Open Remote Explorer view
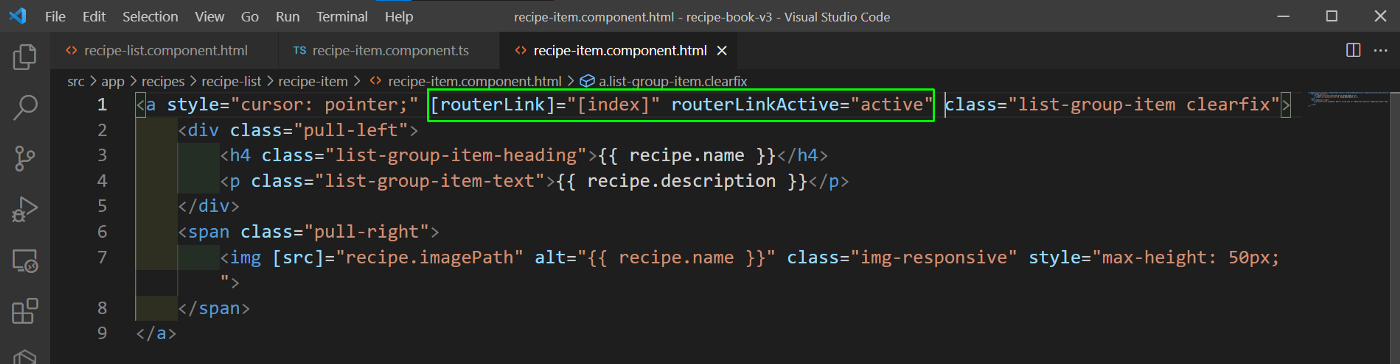This screenshot has height=364, width=1400. 24,262
